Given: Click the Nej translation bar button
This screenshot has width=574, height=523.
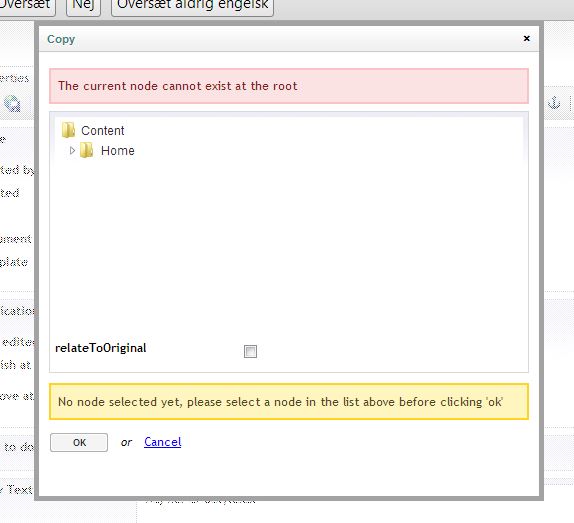Looking at the screenshot, I should (83, 6).
